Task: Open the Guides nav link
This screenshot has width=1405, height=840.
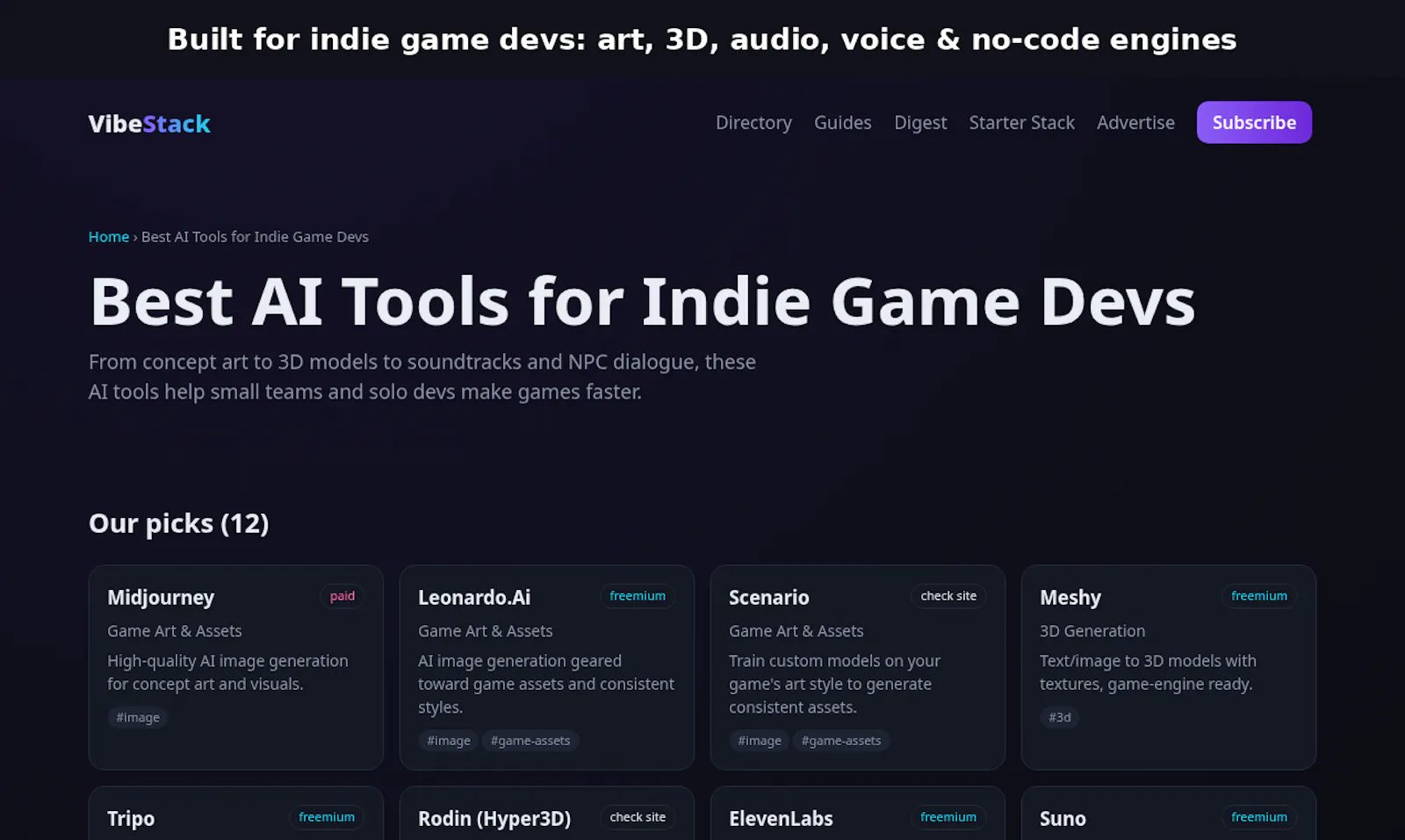Action: pyautogui.click(x=843, y=123)
